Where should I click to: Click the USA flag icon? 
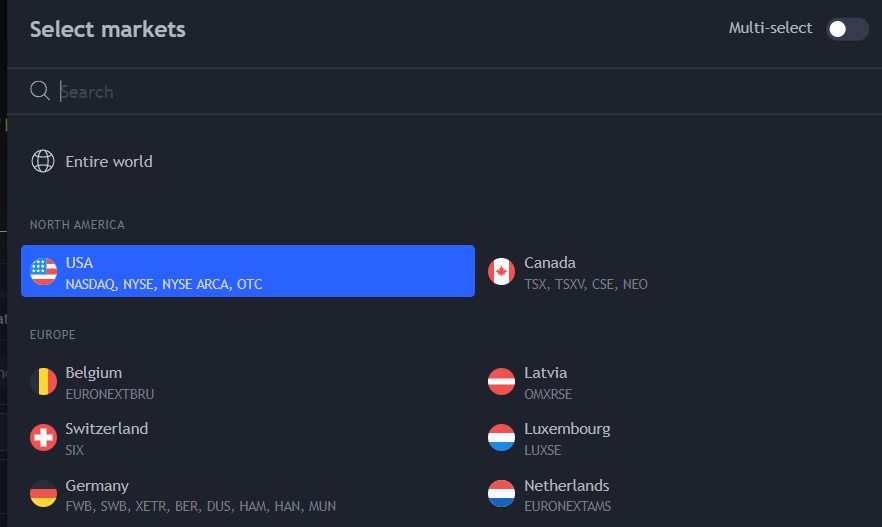click(x=43, y=272)
